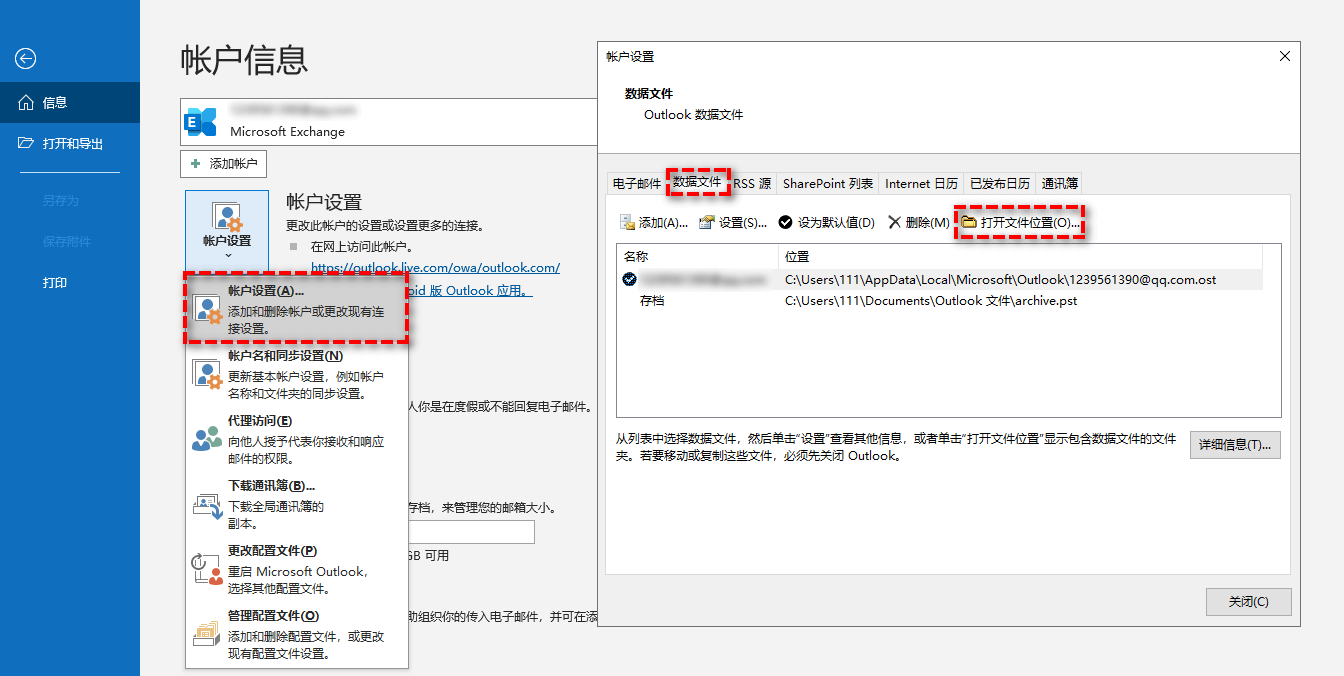Click the default checkmark icon on the first data file
Screen dimensions: 1344x676
tap(629, 279)
